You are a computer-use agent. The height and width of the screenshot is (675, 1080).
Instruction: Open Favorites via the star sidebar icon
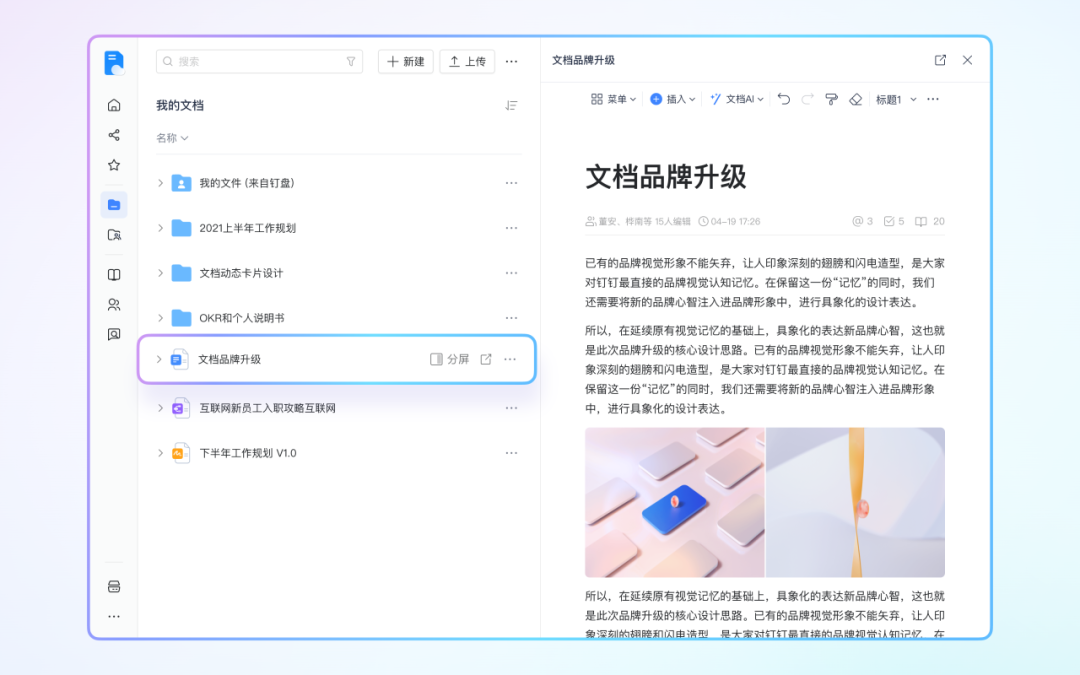(x=114, y=165)
